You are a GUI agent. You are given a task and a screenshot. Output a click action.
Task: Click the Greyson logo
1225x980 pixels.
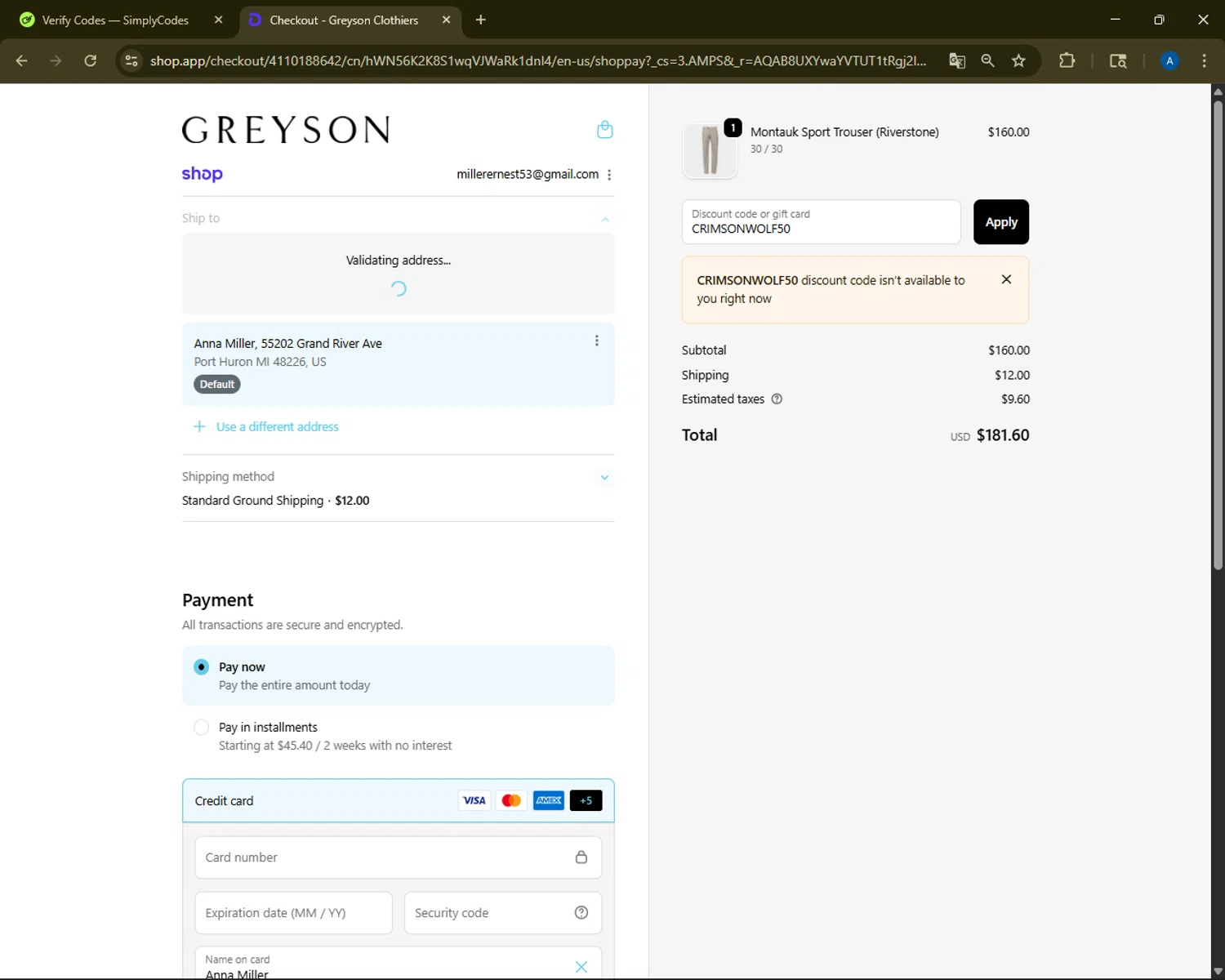click(286, 130)
